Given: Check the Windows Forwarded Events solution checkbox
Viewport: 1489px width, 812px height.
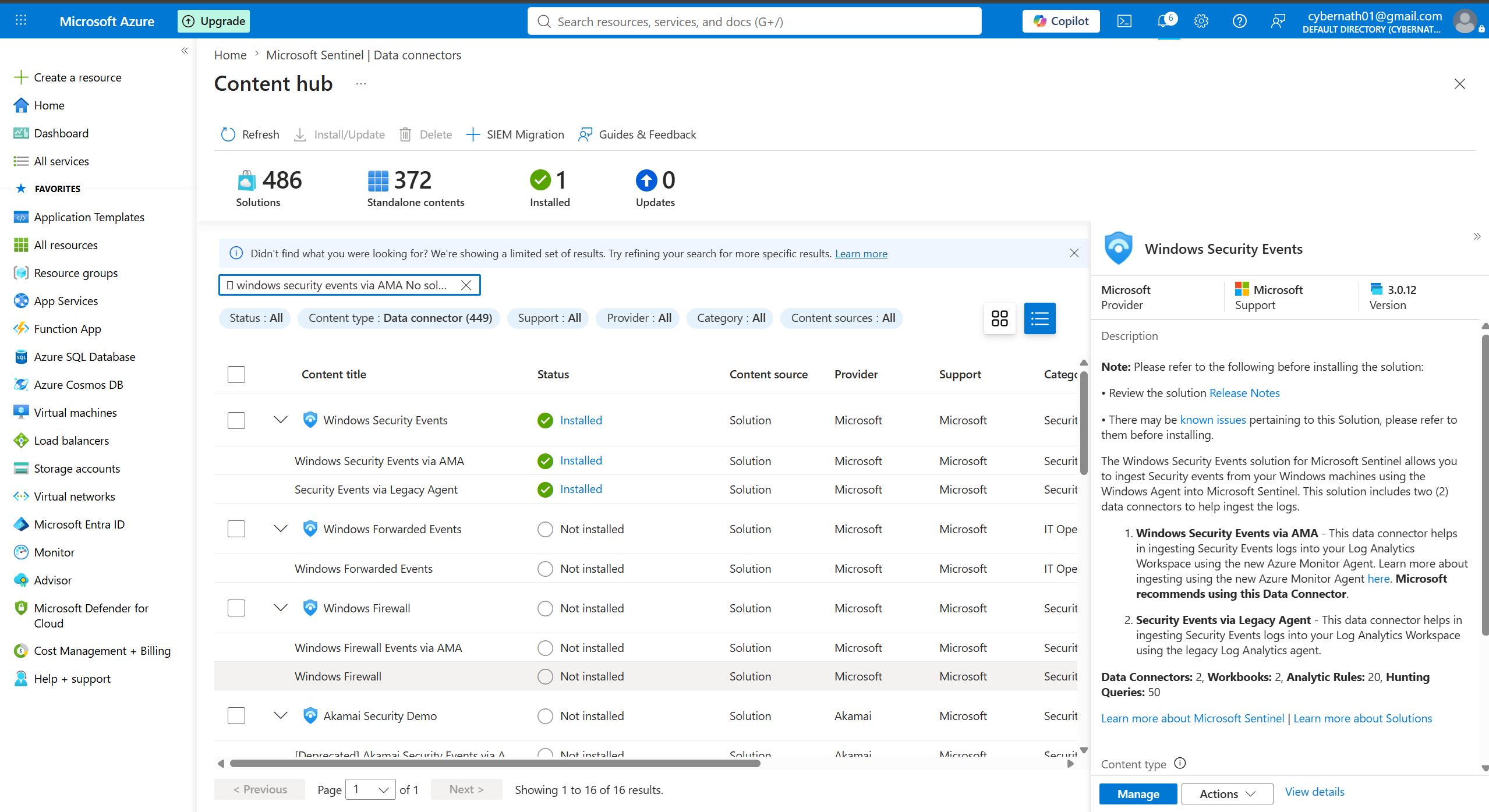Looking at the screenshot, I should point(236,529).
